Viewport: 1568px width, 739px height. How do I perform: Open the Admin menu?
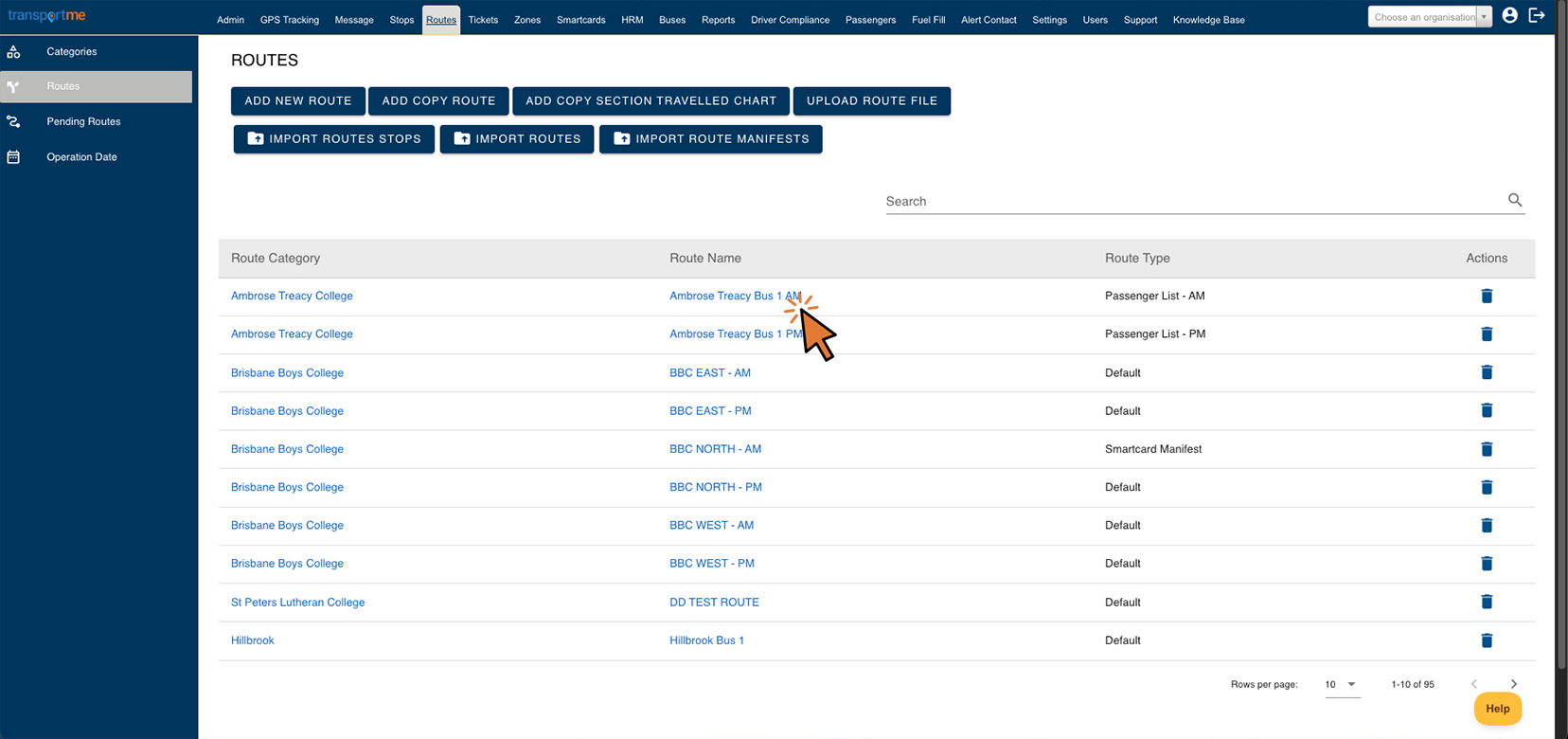click(230, 20)
